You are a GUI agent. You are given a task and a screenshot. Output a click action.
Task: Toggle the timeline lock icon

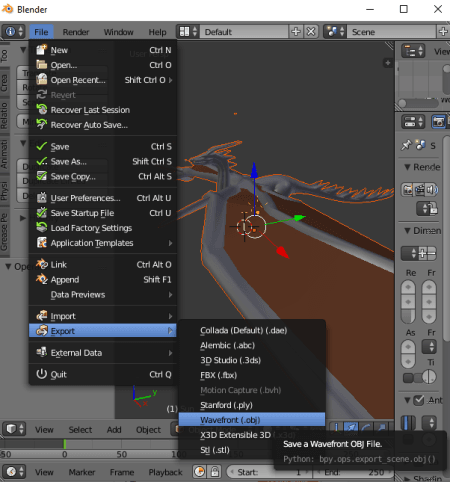tap(215, 472)
